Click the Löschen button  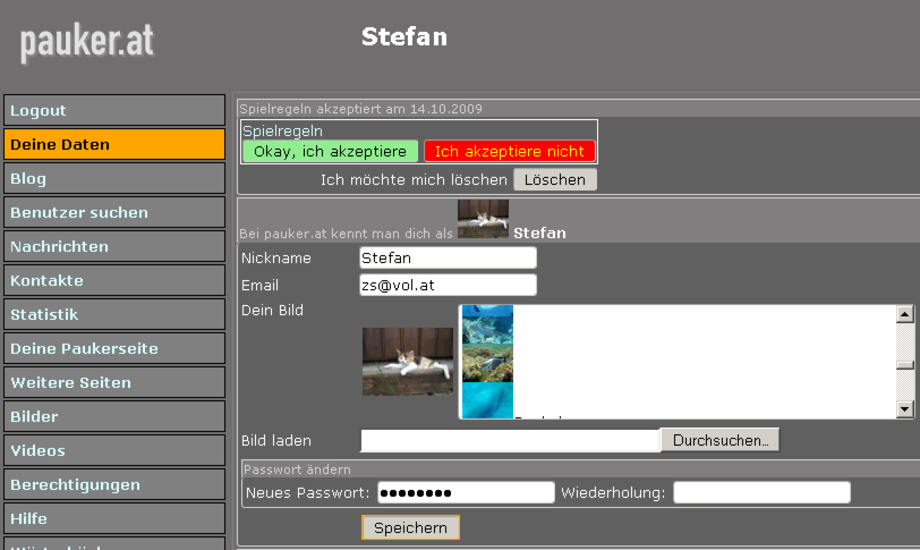(x=555, y=180)
